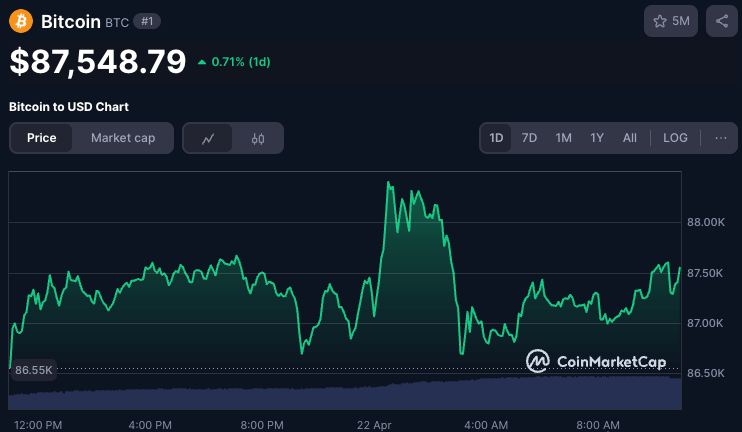This screenshot has width=742, height=432.
Task: Select the Market cap tab
Action: click(x=123, y=138)
